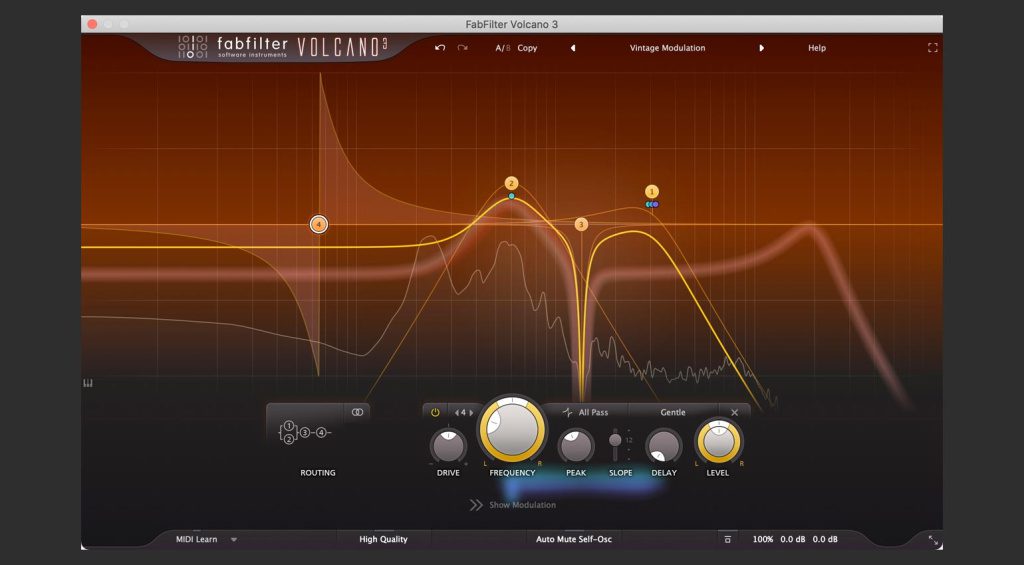This screenshot has height=565, width=1024.
Task: Click the input level 0.0 dB value
Action: tap(793, 540)
